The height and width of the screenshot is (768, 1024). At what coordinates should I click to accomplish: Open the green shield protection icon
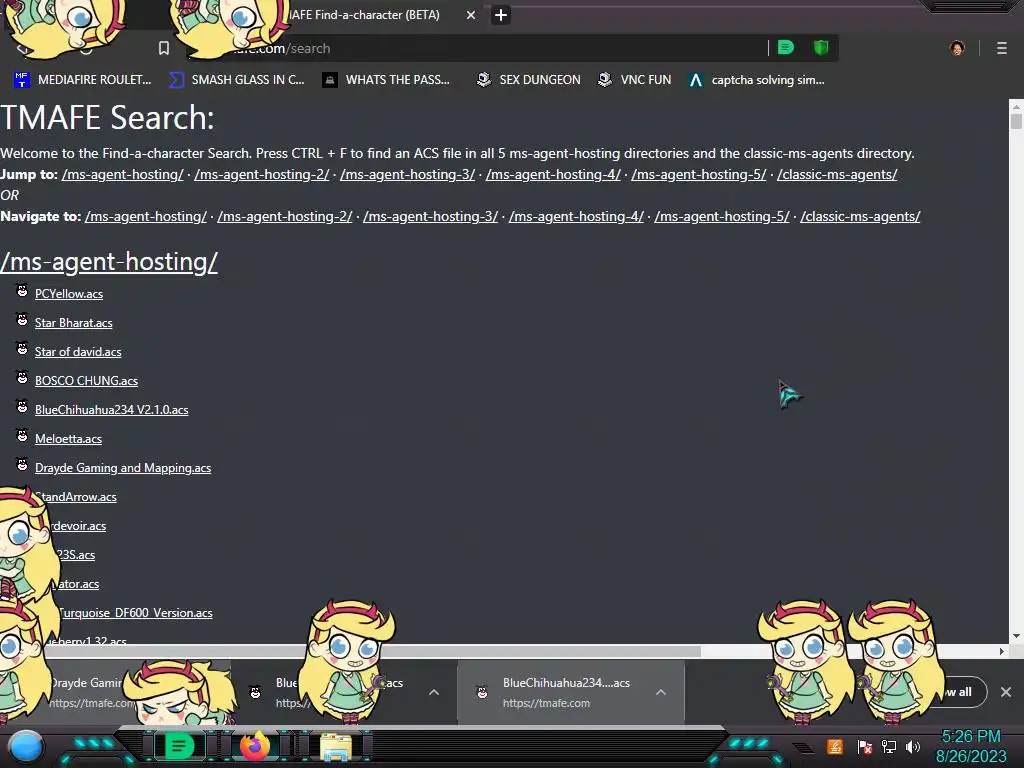(821, 48)
